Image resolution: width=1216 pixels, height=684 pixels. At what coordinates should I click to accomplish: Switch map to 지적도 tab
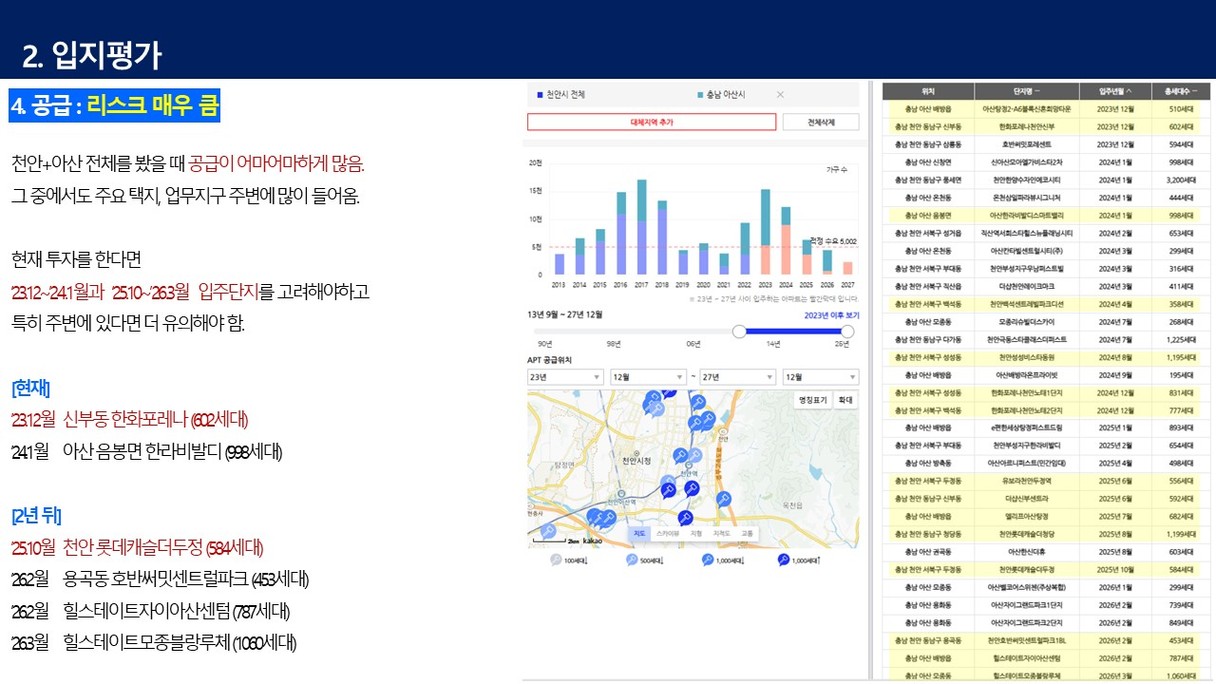coord(721,534)
